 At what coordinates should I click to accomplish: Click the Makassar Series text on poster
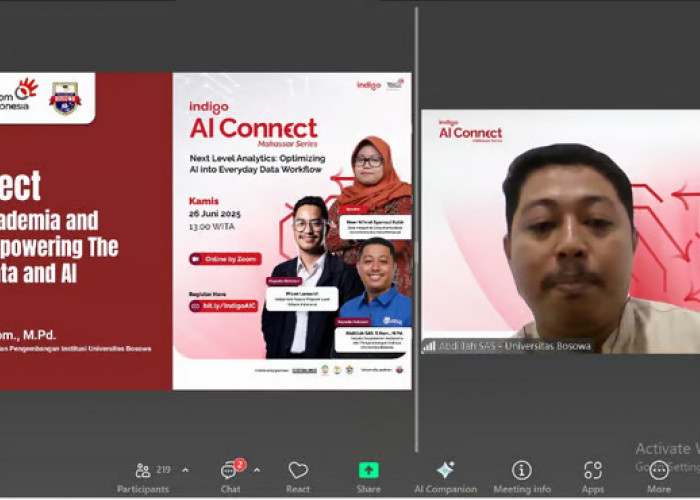pos(287,144)
